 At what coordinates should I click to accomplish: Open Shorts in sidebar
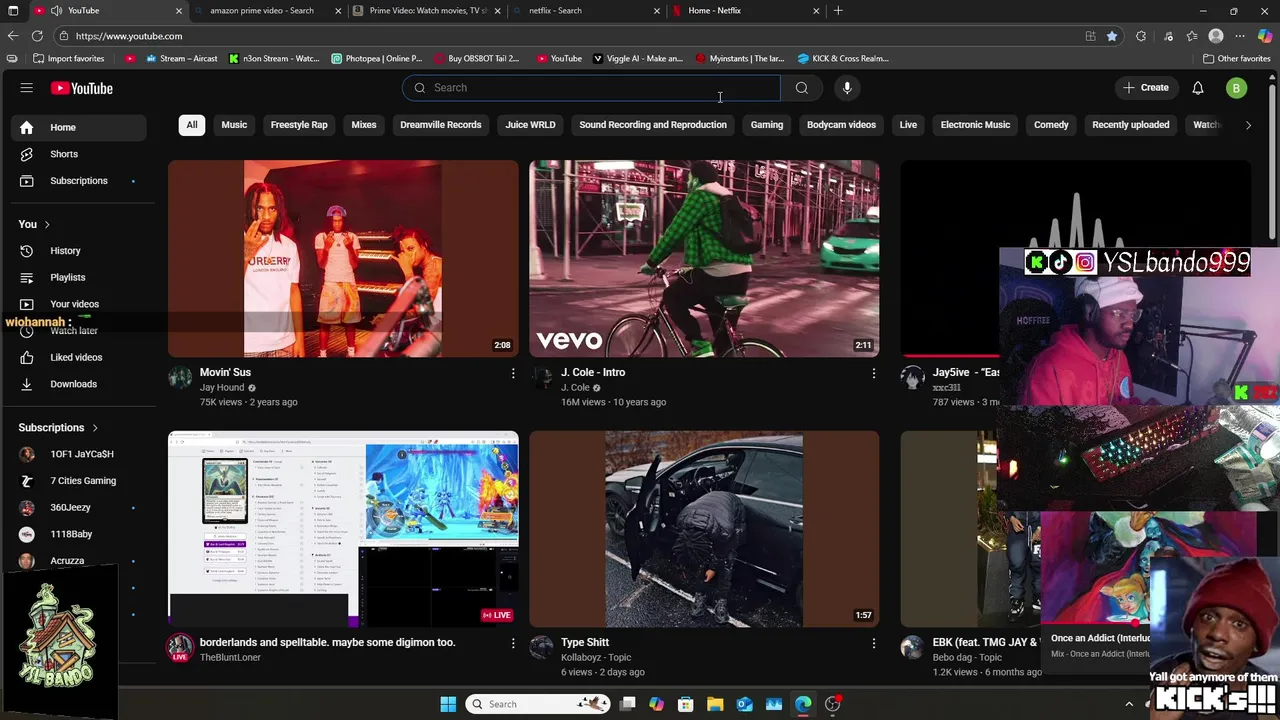tap(78, 154)
